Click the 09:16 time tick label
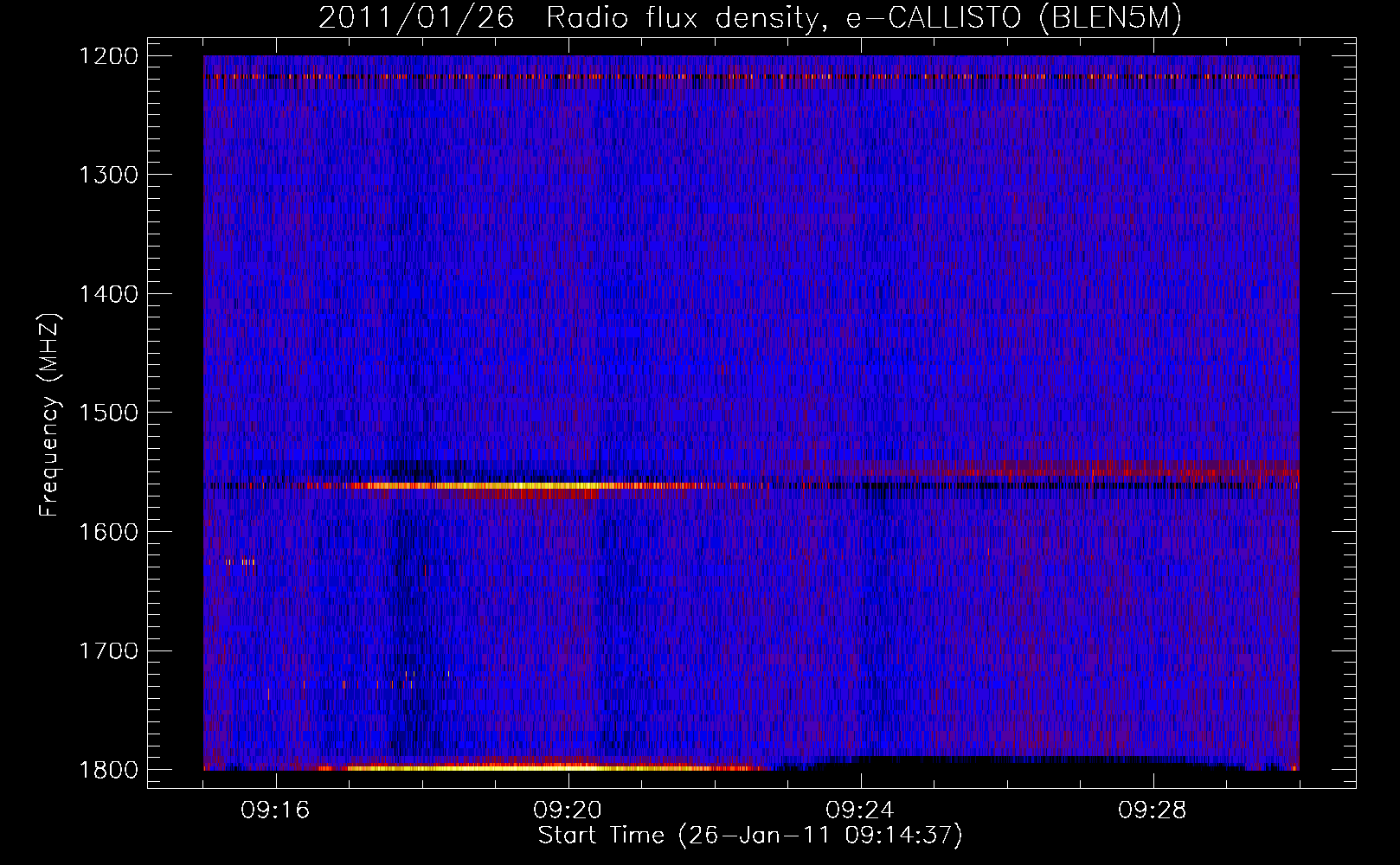1400x865 pixels. [276, 811]
